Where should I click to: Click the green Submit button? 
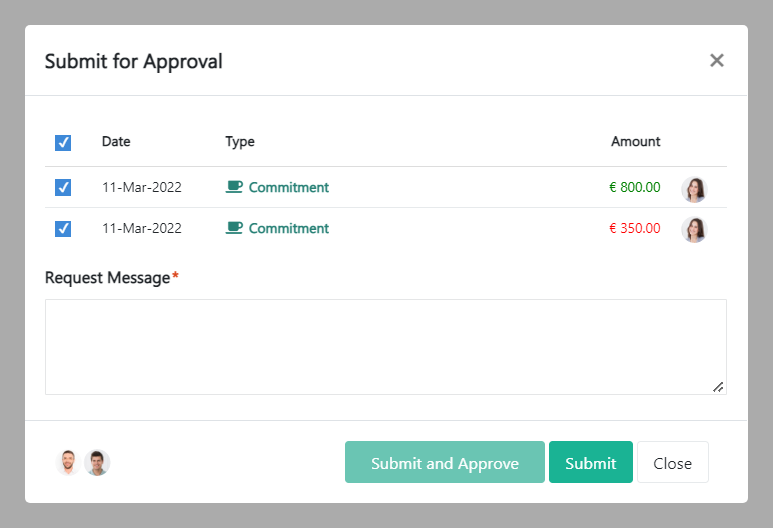(x=591, y=462)
